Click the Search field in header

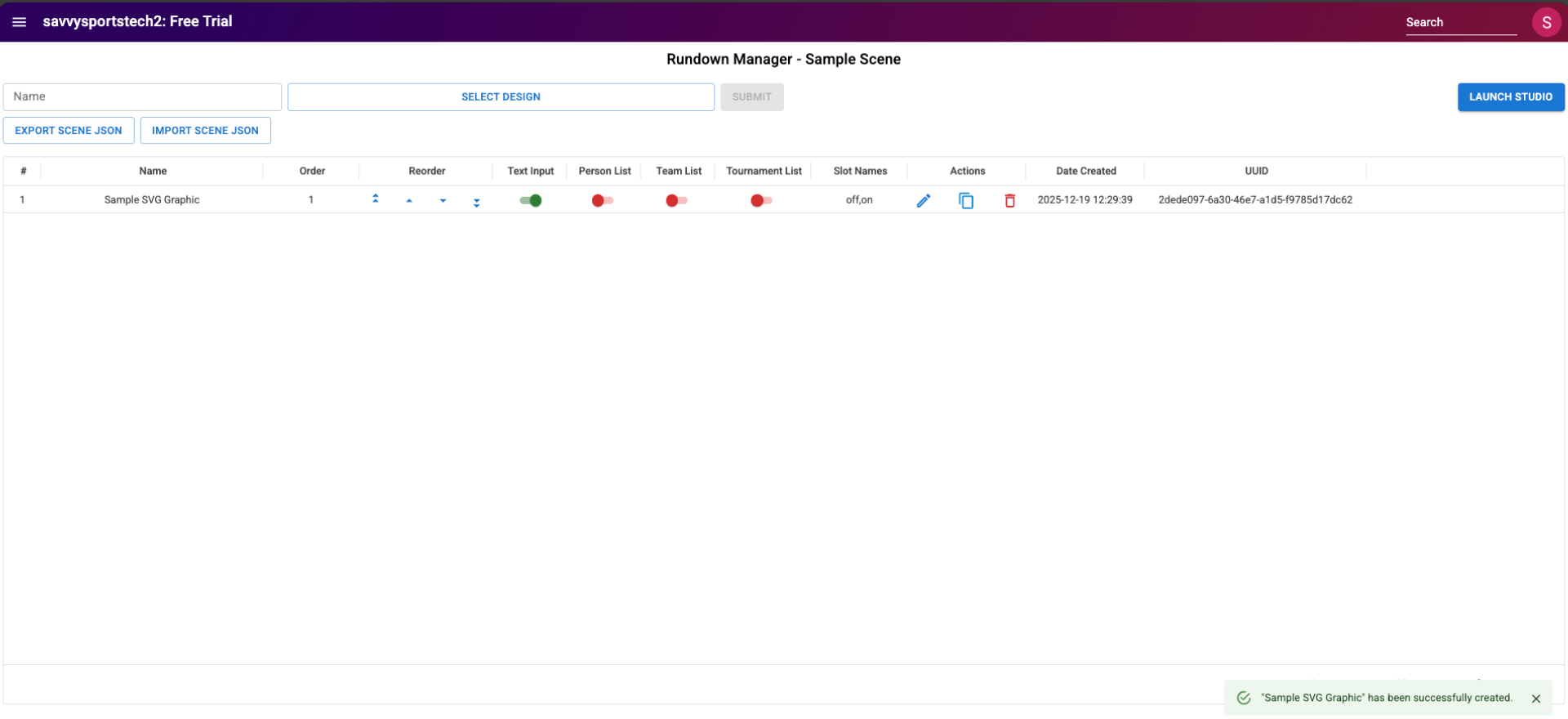(x=1460, y=23)
